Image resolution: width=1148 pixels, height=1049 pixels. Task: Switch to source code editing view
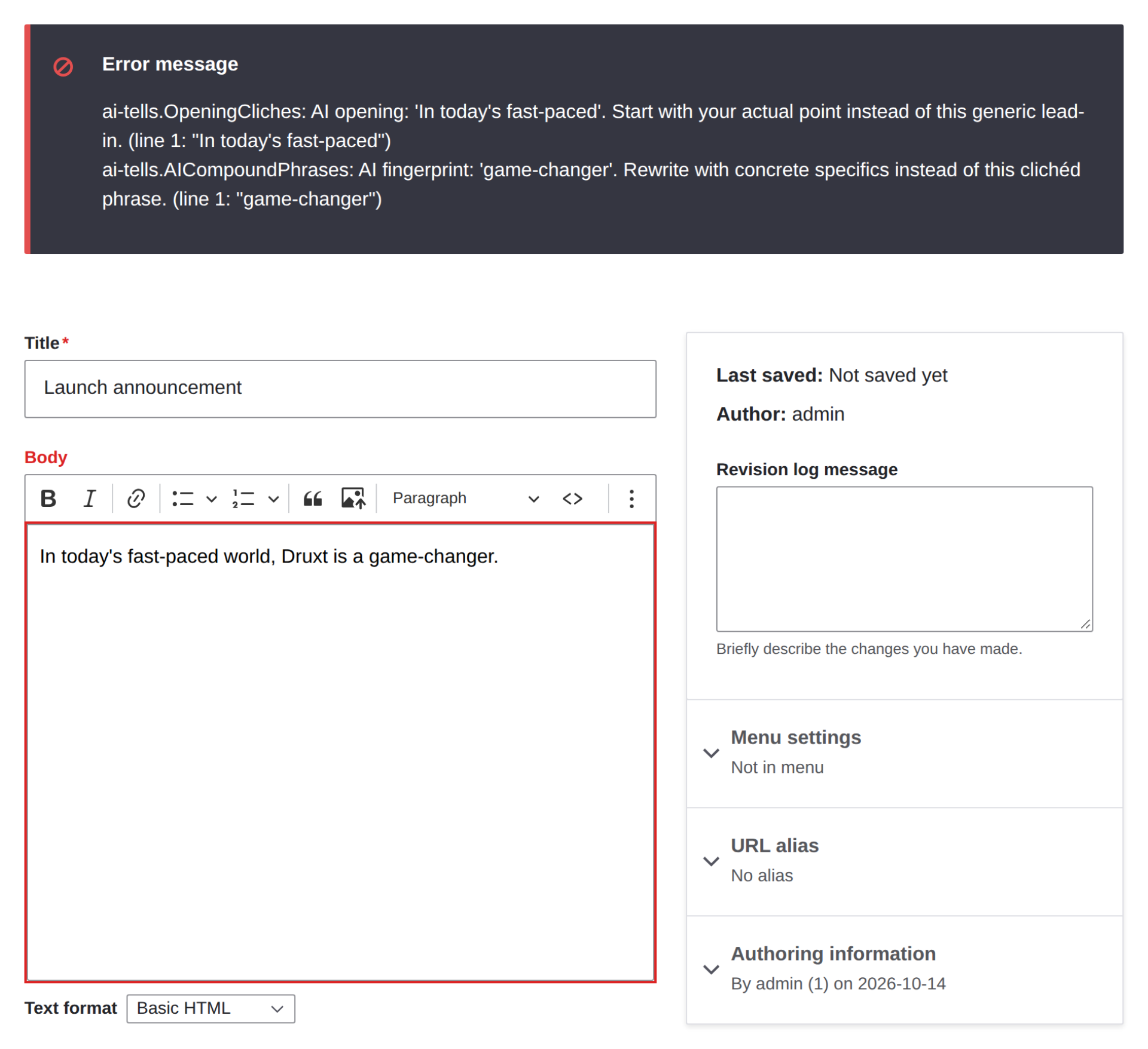573,498
